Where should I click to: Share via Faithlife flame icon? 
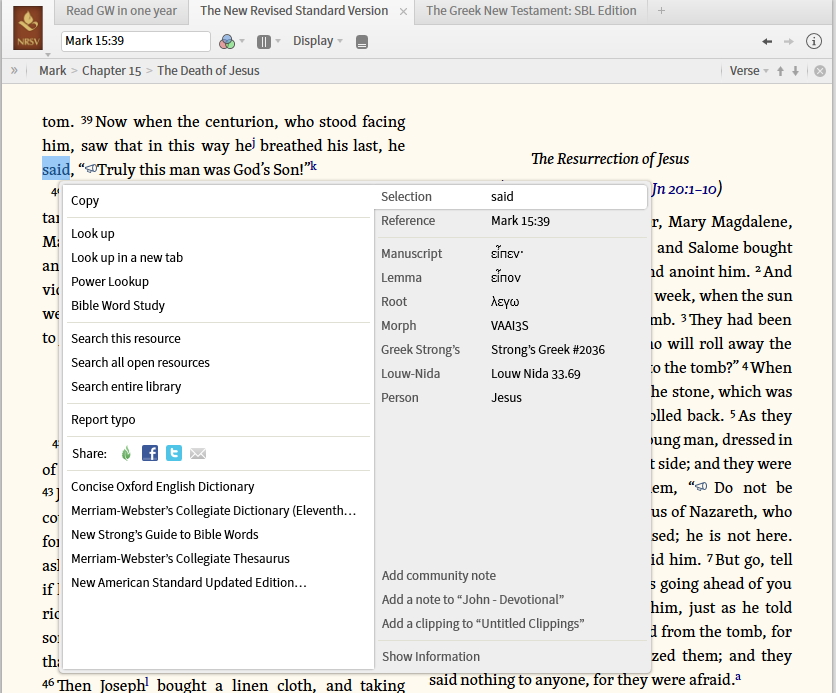[x=126, y=453]
